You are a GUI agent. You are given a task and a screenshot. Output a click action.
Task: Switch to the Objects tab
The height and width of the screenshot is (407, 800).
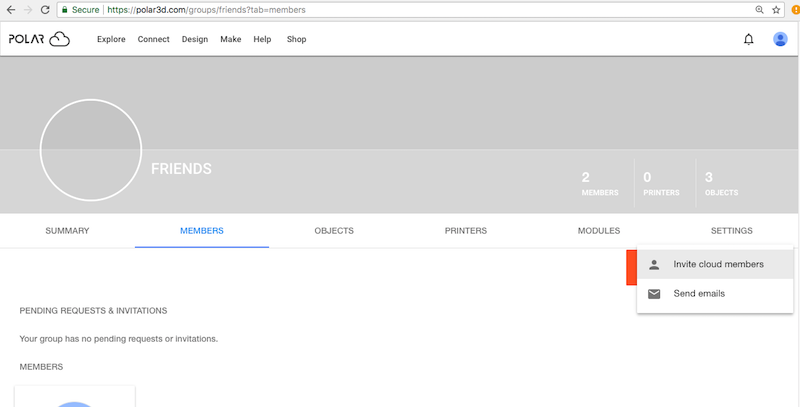[x=334, y=231]
